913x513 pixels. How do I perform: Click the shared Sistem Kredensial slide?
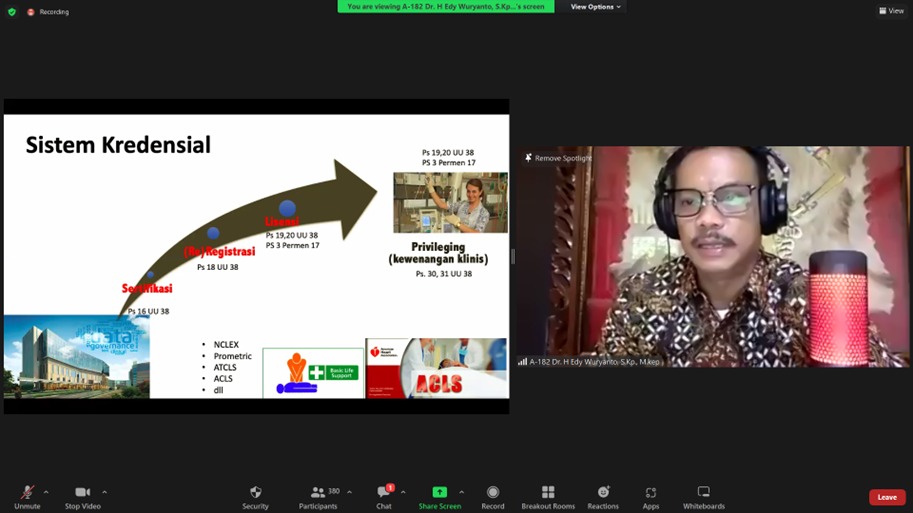point(256,256)
